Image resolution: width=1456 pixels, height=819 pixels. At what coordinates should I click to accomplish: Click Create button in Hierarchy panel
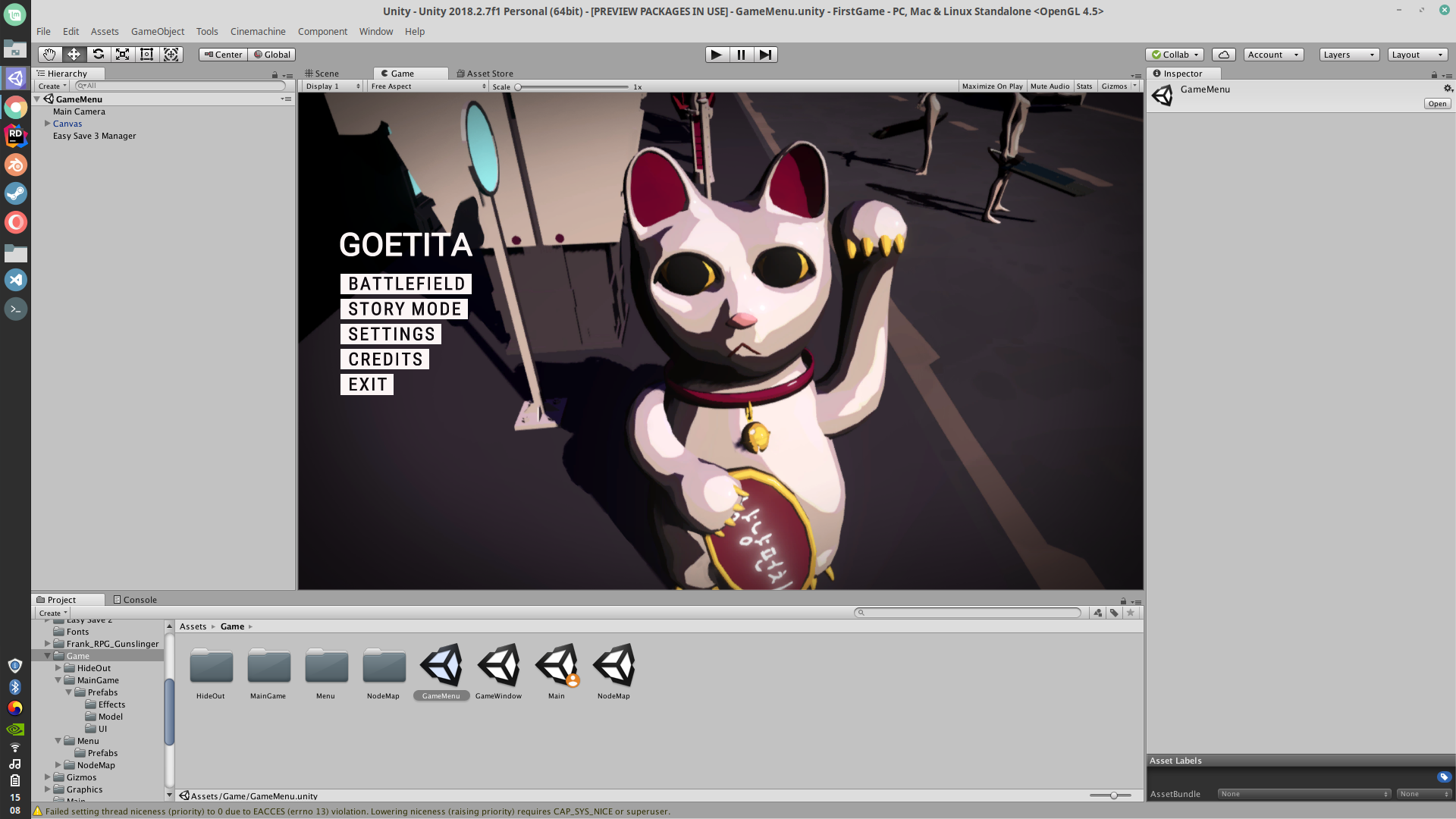point(52,86)
